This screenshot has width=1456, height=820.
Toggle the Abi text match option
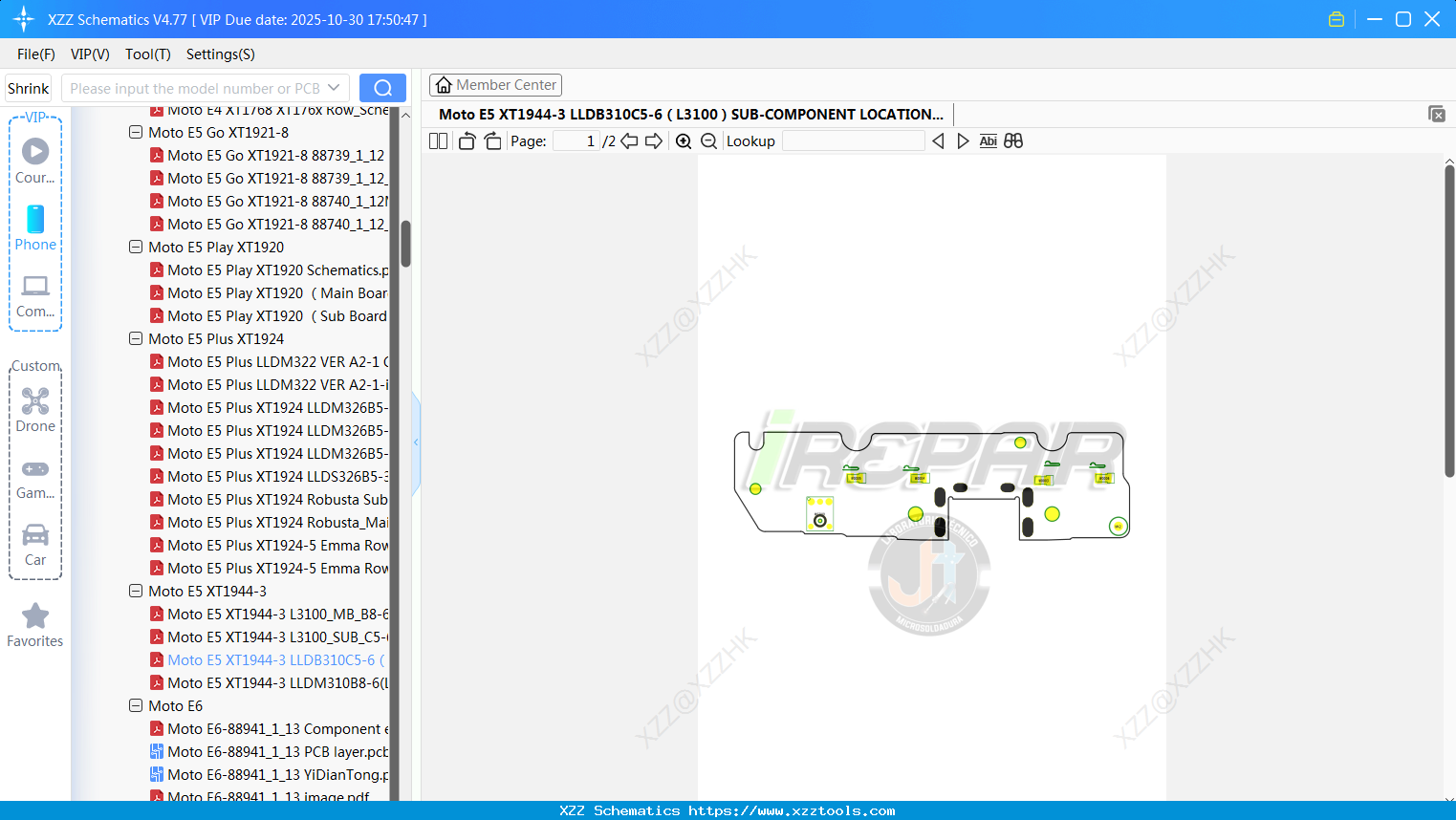pyautogui.click(x=988, y=141)
